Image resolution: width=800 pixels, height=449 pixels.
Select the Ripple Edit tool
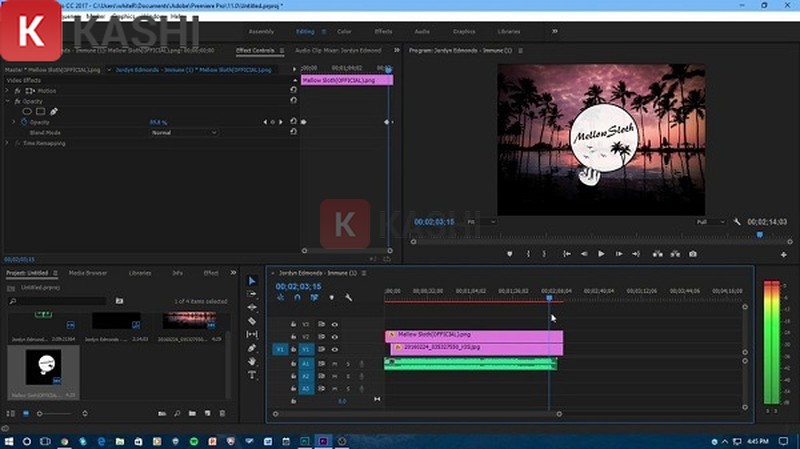[x=252, y=307]
